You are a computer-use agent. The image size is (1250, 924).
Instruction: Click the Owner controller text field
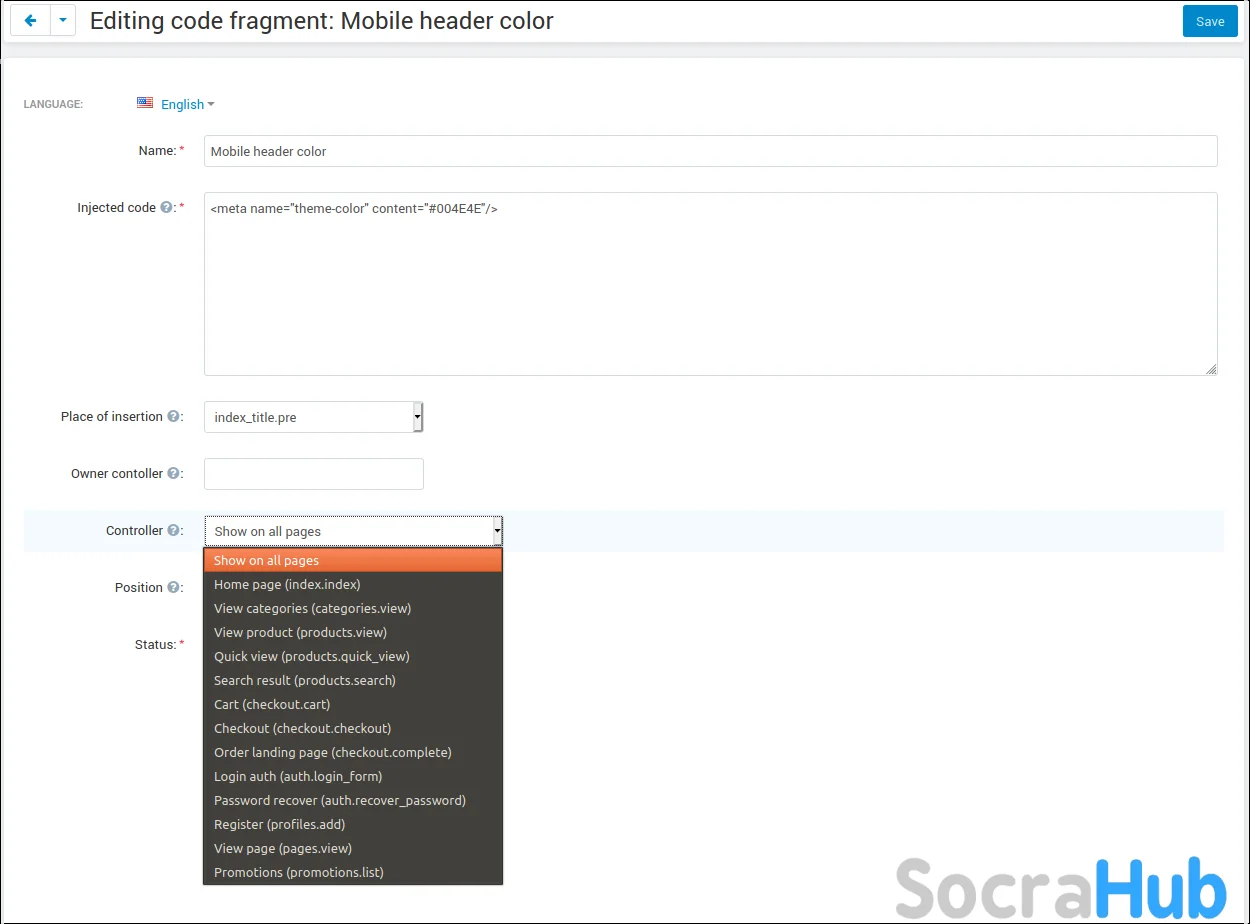click(313, 474)
